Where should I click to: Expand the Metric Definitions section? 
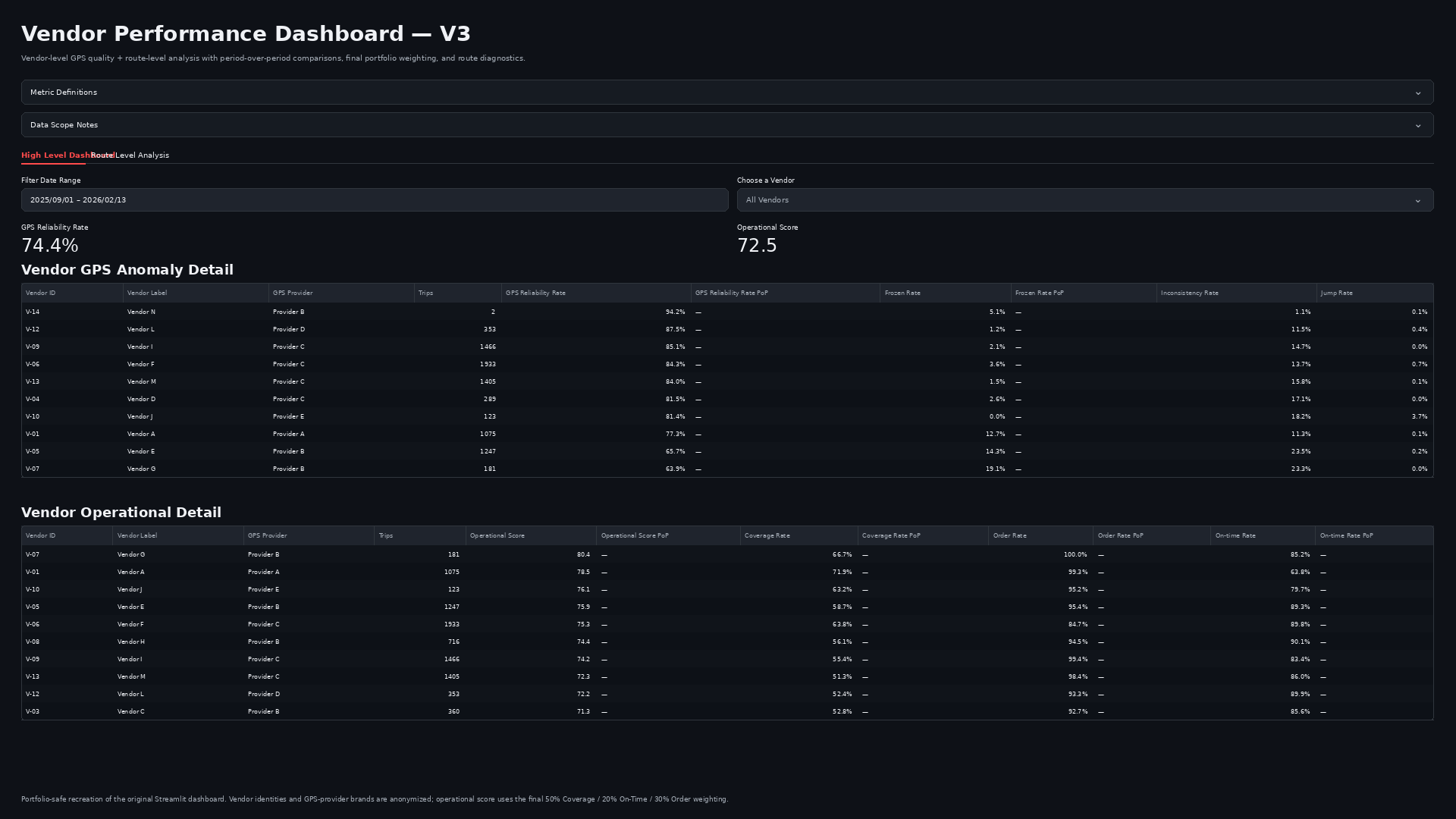pyautogui.click(x=727, y=93)
